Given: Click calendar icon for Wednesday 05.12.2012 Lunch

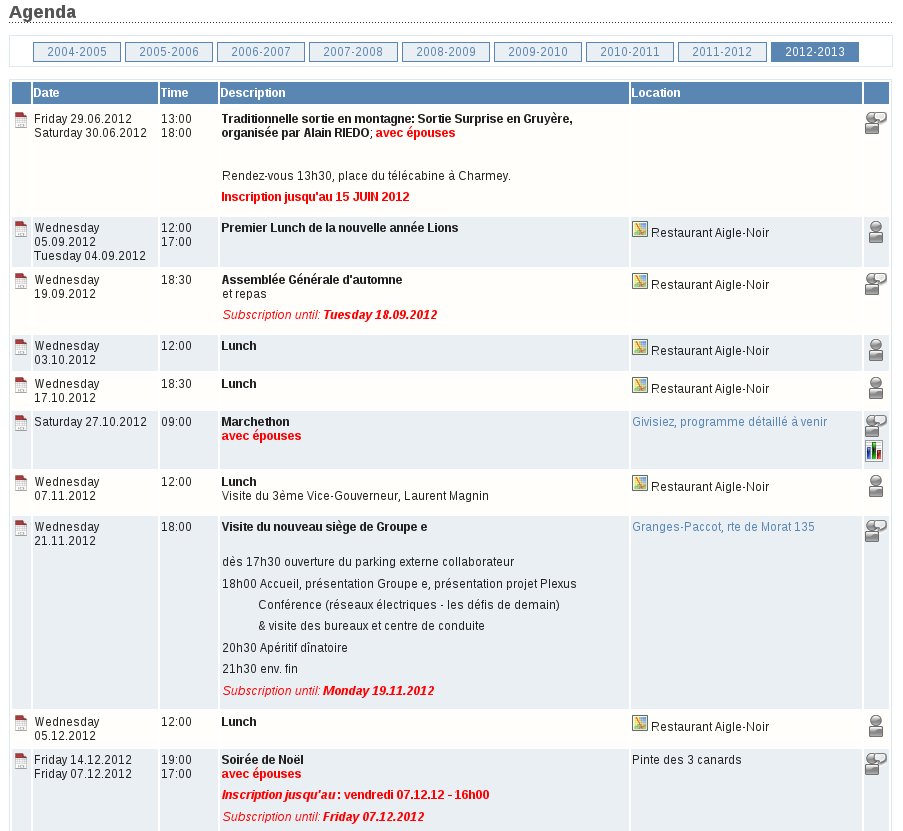Looking at the screenshot, I should tap(21, 723).
